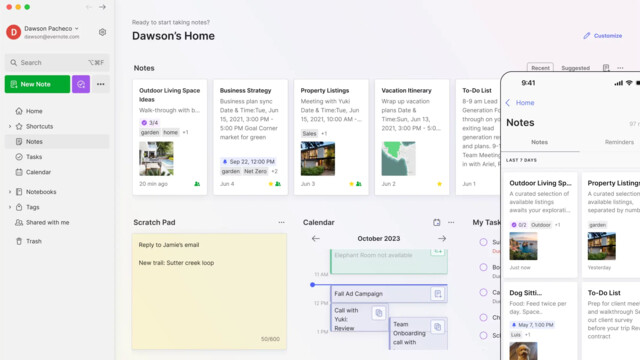Open Outdoor Living Space patio thumbnail
This screenshot has width=640, height=360.
[156, 159]
